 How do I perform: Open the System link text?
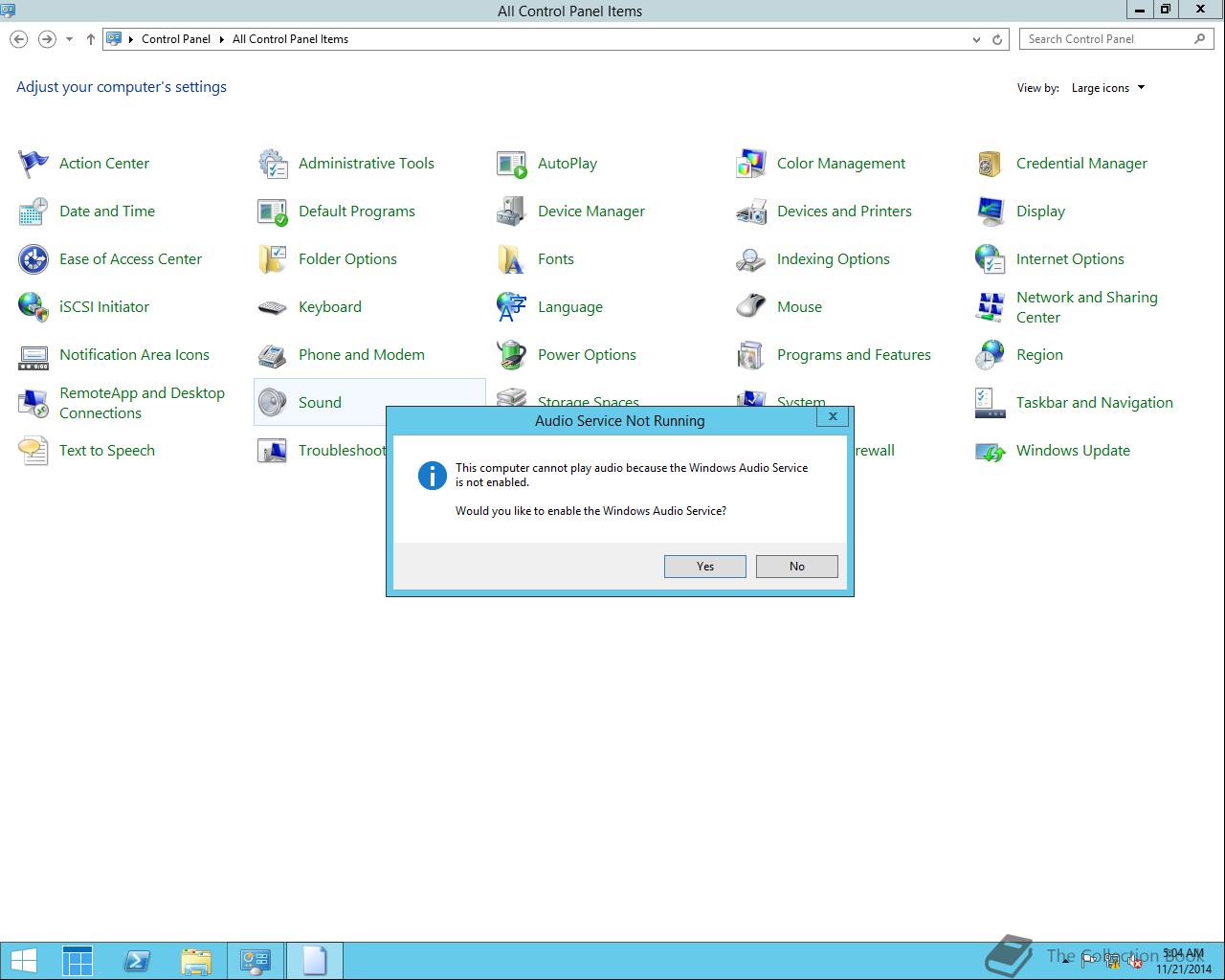coord(801,402)
